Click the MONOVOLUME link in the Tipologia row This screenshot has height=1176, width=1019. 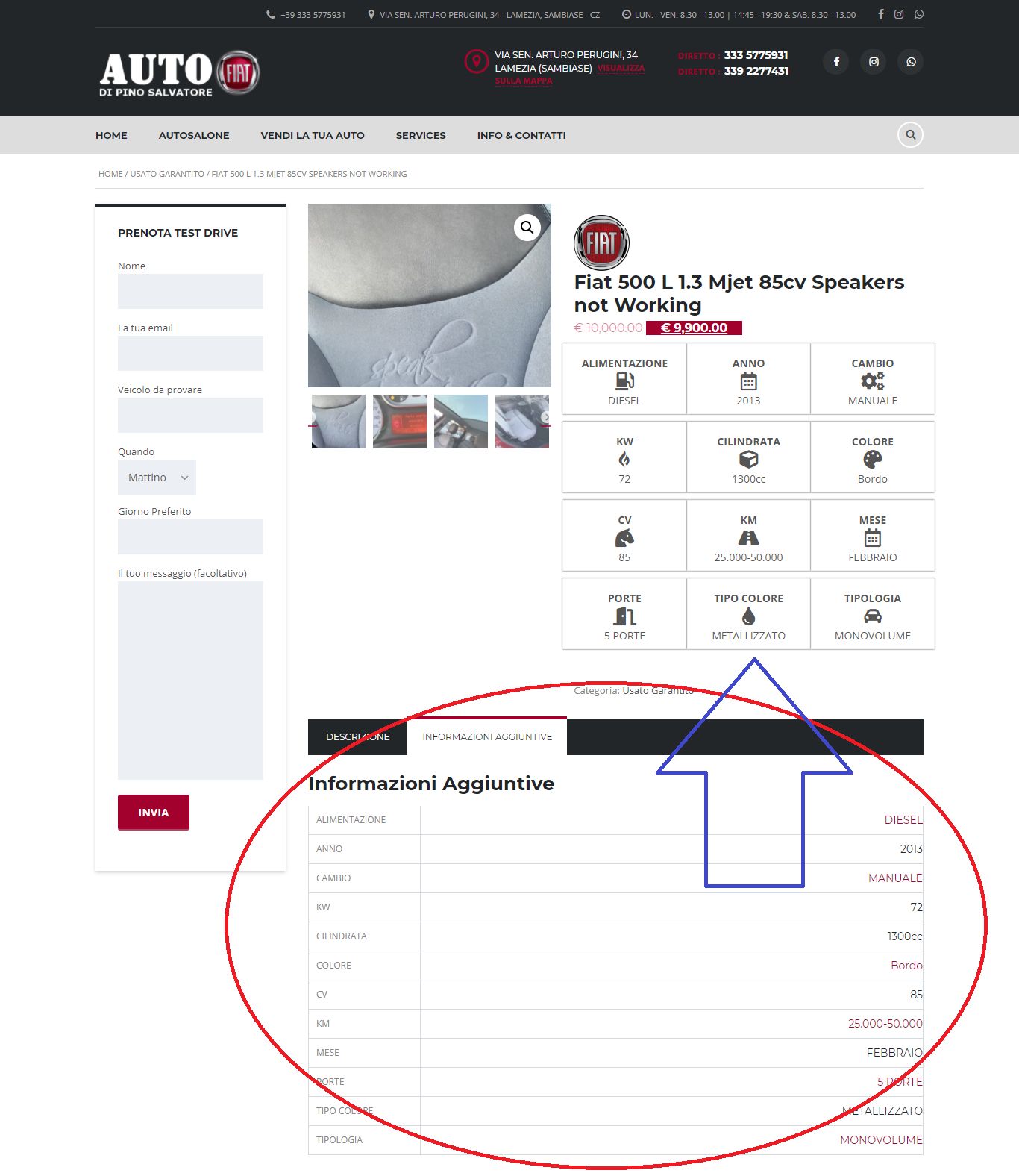pos(881,1139)
